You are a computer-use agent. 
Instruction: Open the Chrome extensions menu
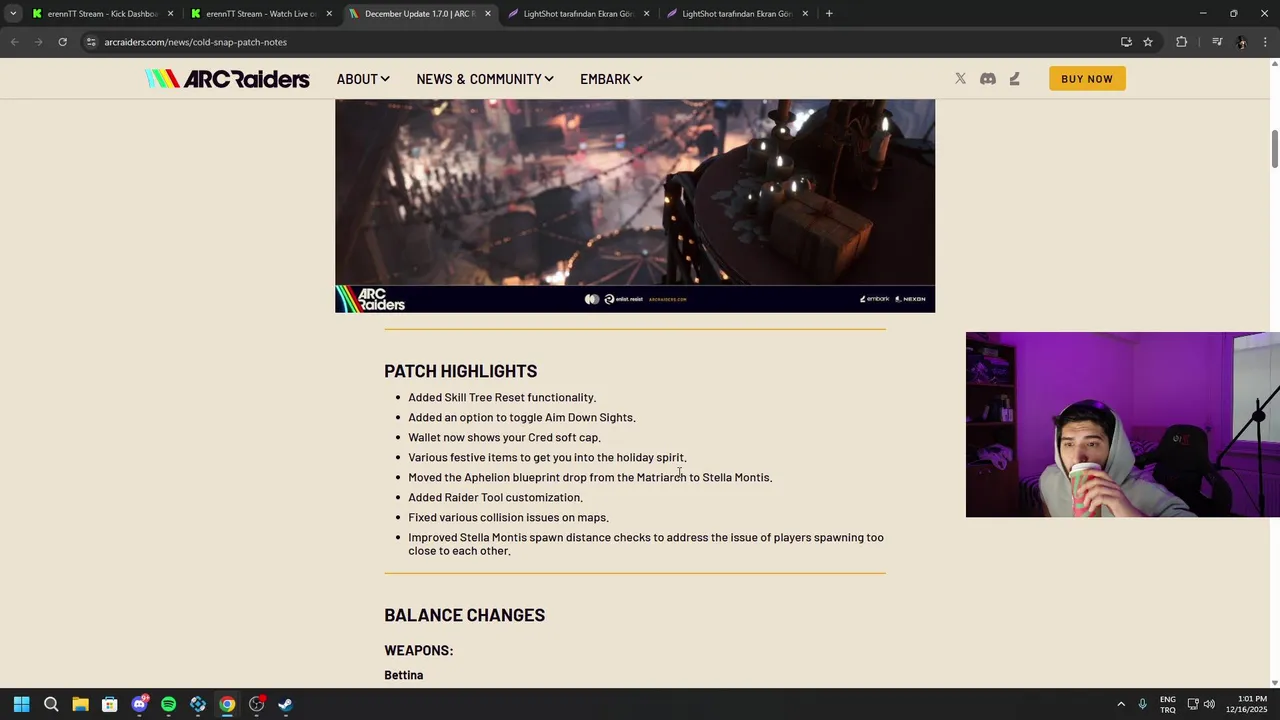(x=1182, y=42)
